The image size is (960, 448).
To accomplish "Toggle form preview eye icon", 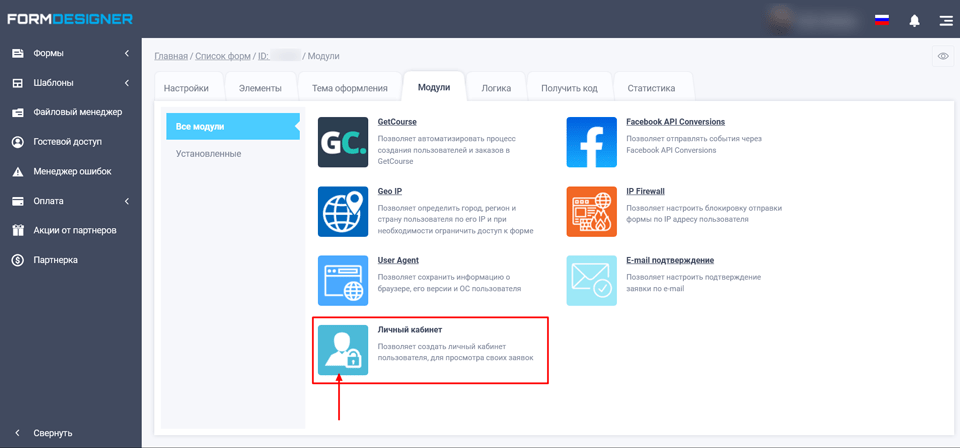I will click(942, 56).
